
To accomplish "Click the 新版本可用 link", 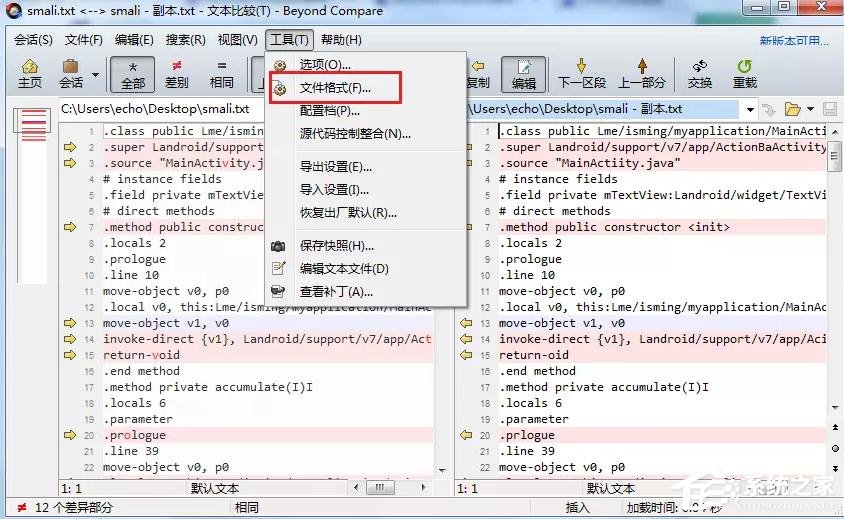I will tap(794, 40).
